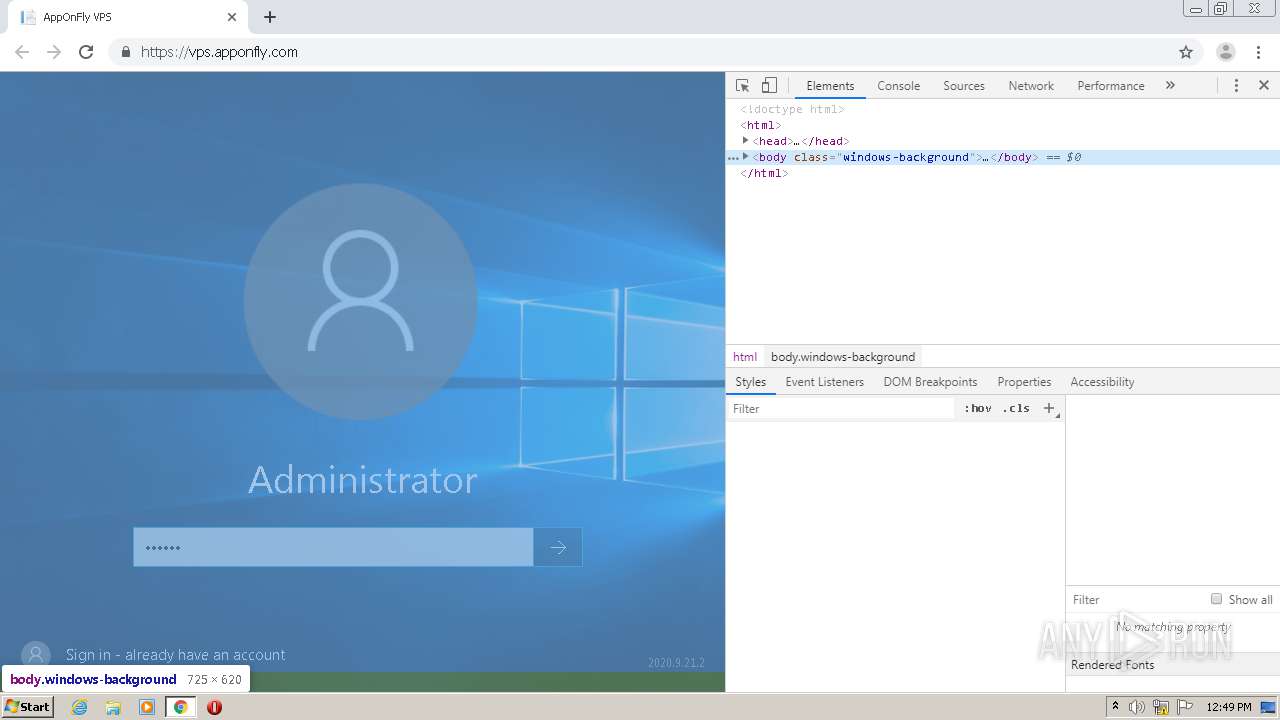Go forward in browser history
Viewport: 1280px width, 720px height.
[54, 52]
